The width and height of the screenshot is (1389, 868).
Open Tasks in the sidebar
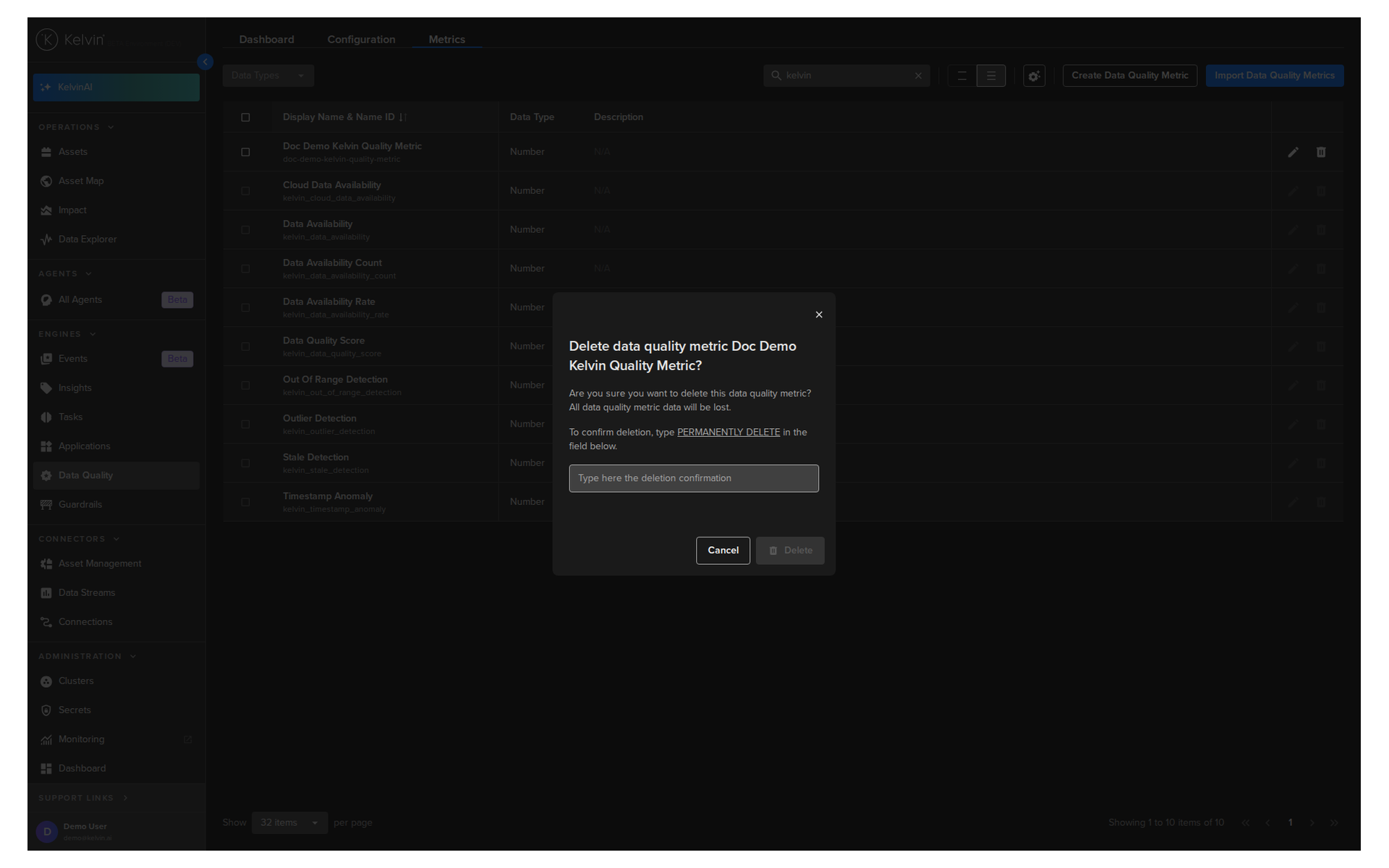pos(116,417)
